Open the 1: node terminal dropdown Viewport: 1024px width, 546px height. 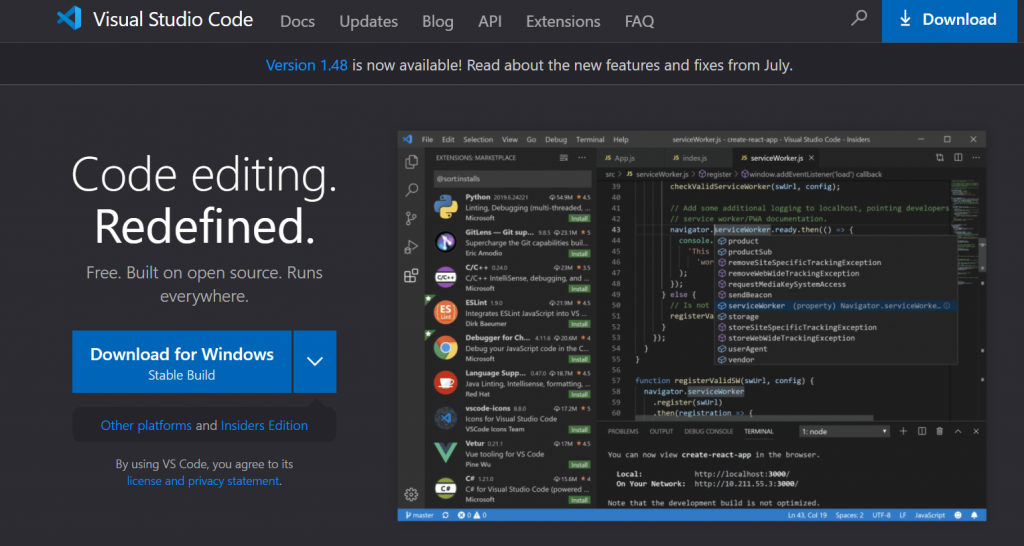[x=844, y=432]
